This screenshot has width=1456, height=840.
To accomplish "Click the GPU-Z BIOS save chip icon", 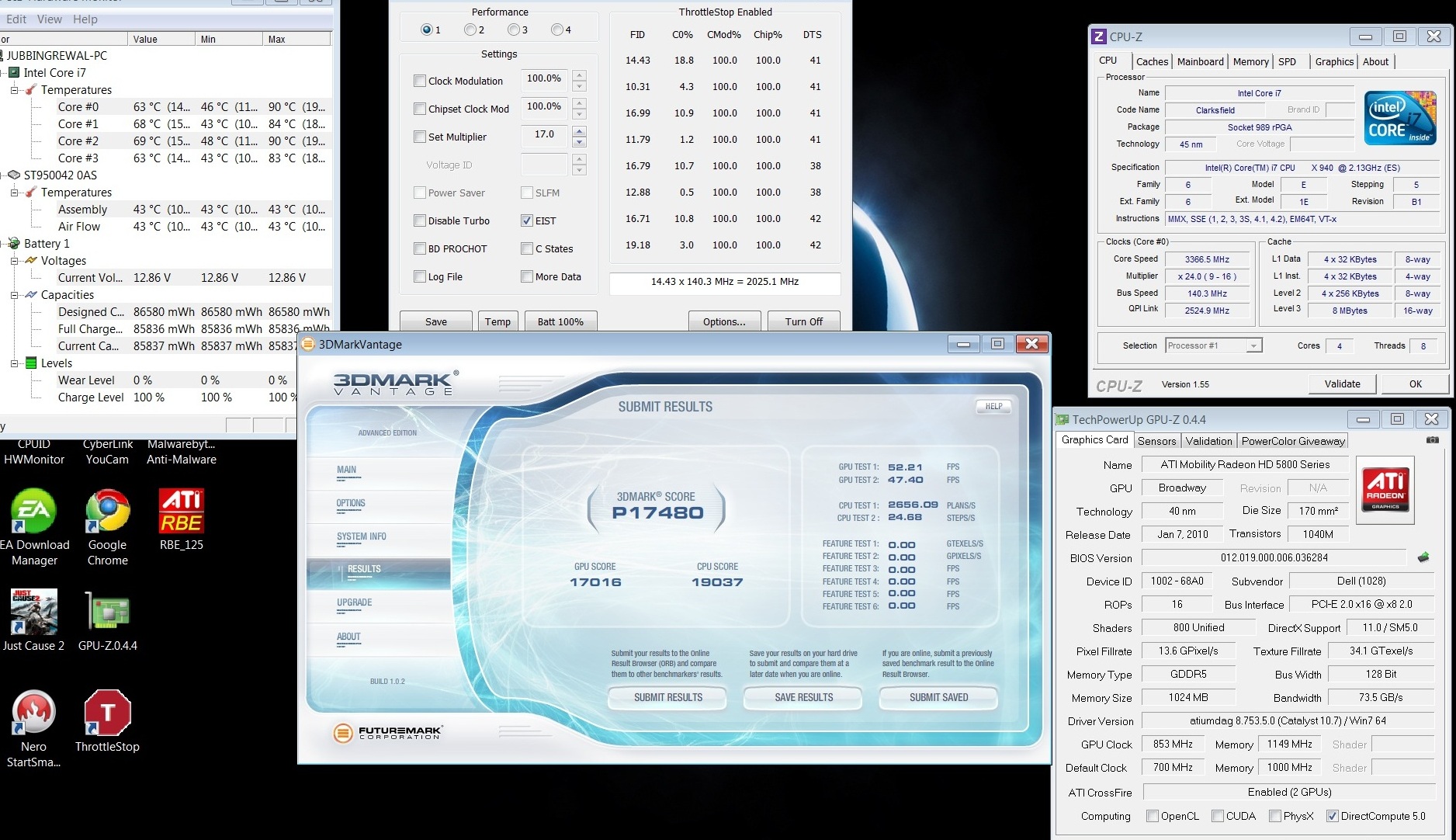I will coord(1423,557).
